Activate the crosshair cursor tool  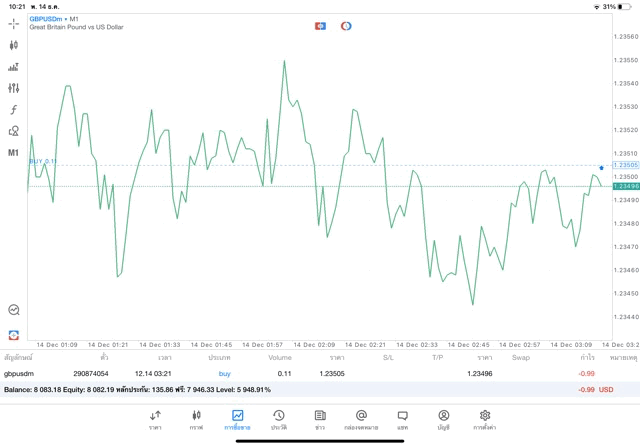click(x=13, y=24)
